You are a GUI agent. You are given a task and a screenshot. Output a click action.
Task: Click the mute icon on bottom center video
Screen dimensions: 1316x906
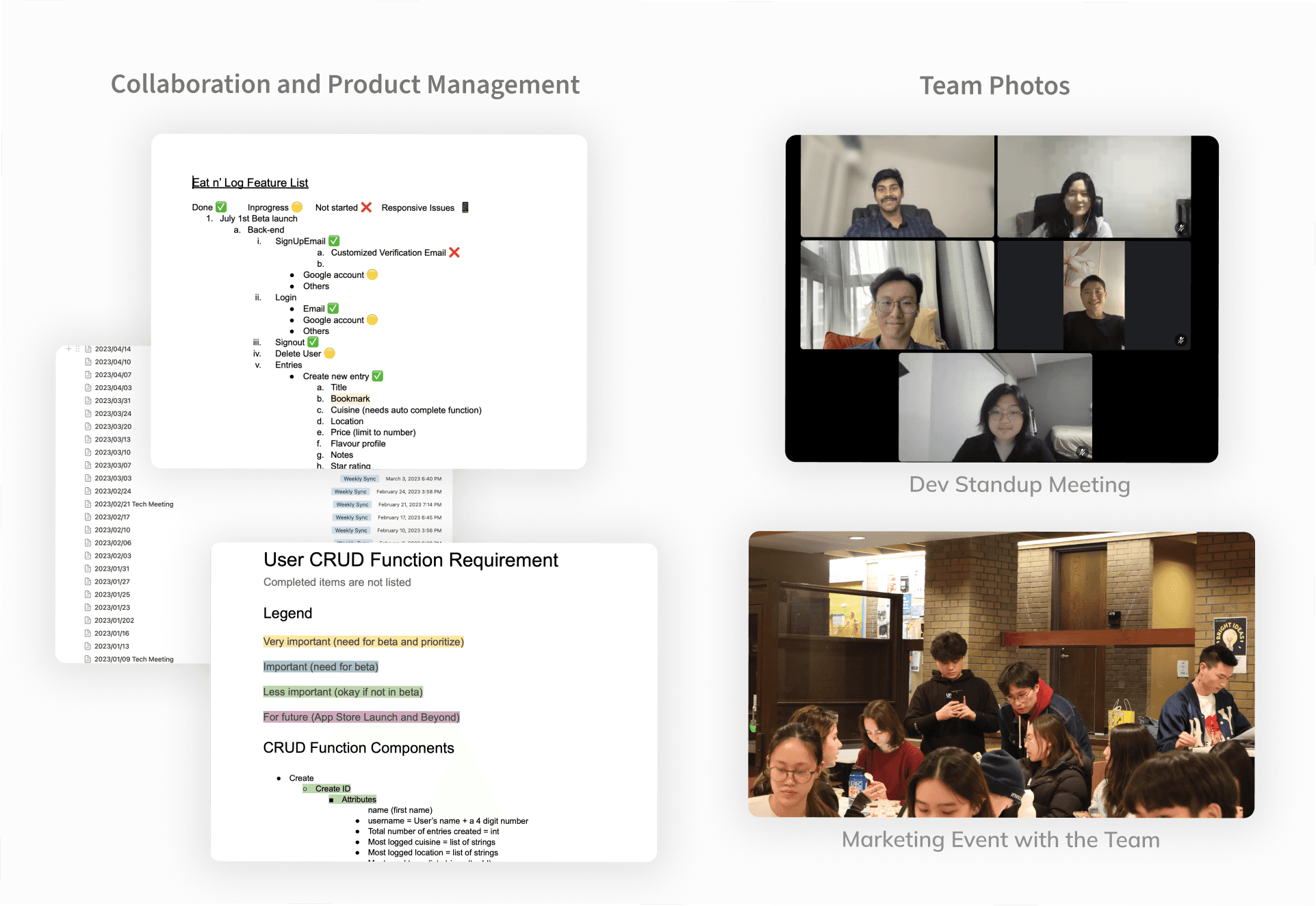point(1082,452)
